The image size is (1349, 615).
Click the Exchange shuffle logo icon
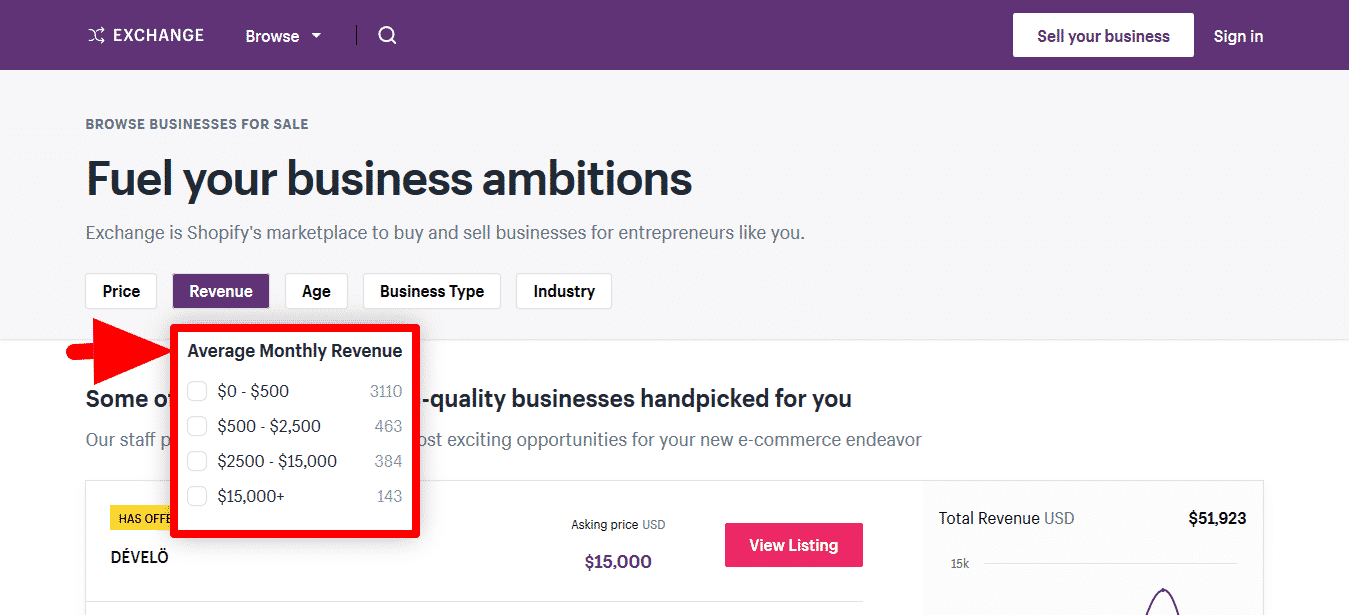[96, 36]
